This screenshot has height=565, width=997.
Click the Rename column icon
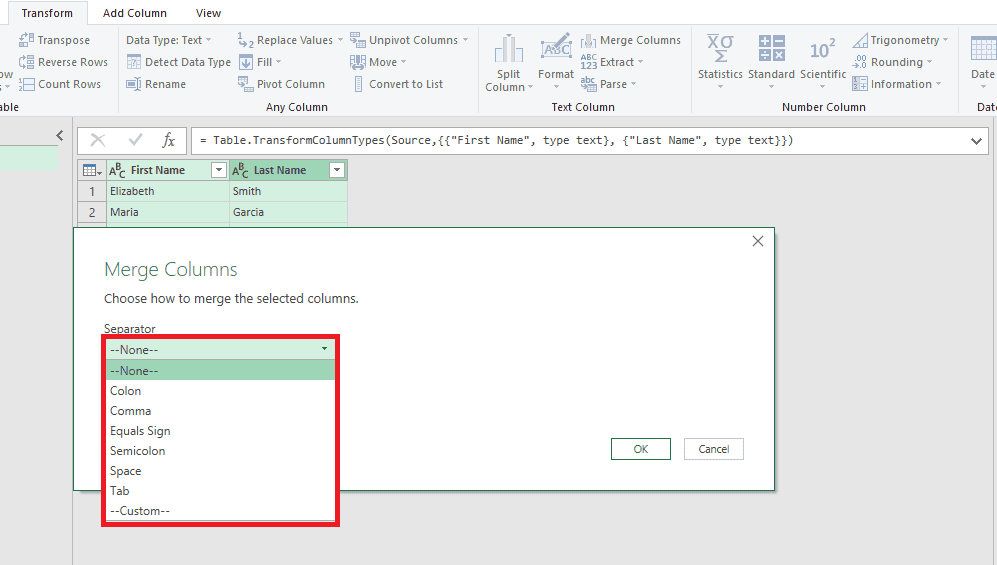pos(134,84)
